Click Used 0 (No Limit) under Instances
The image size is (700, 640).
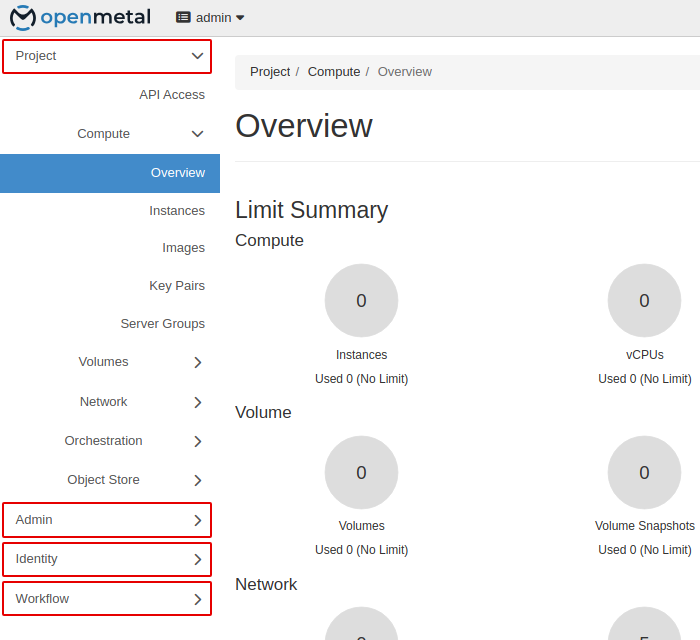(362, 379)
